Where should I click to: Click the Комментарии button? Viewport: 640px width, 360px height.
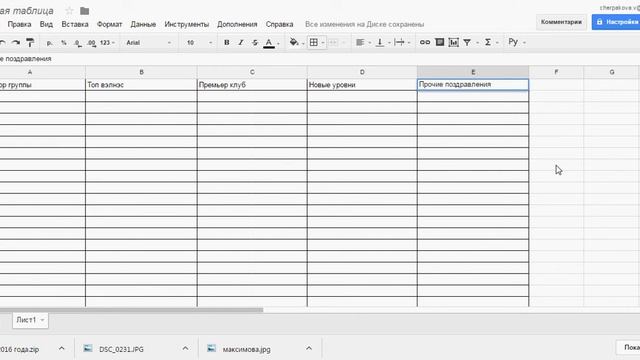pyautogui.click(x=561, y=22)
